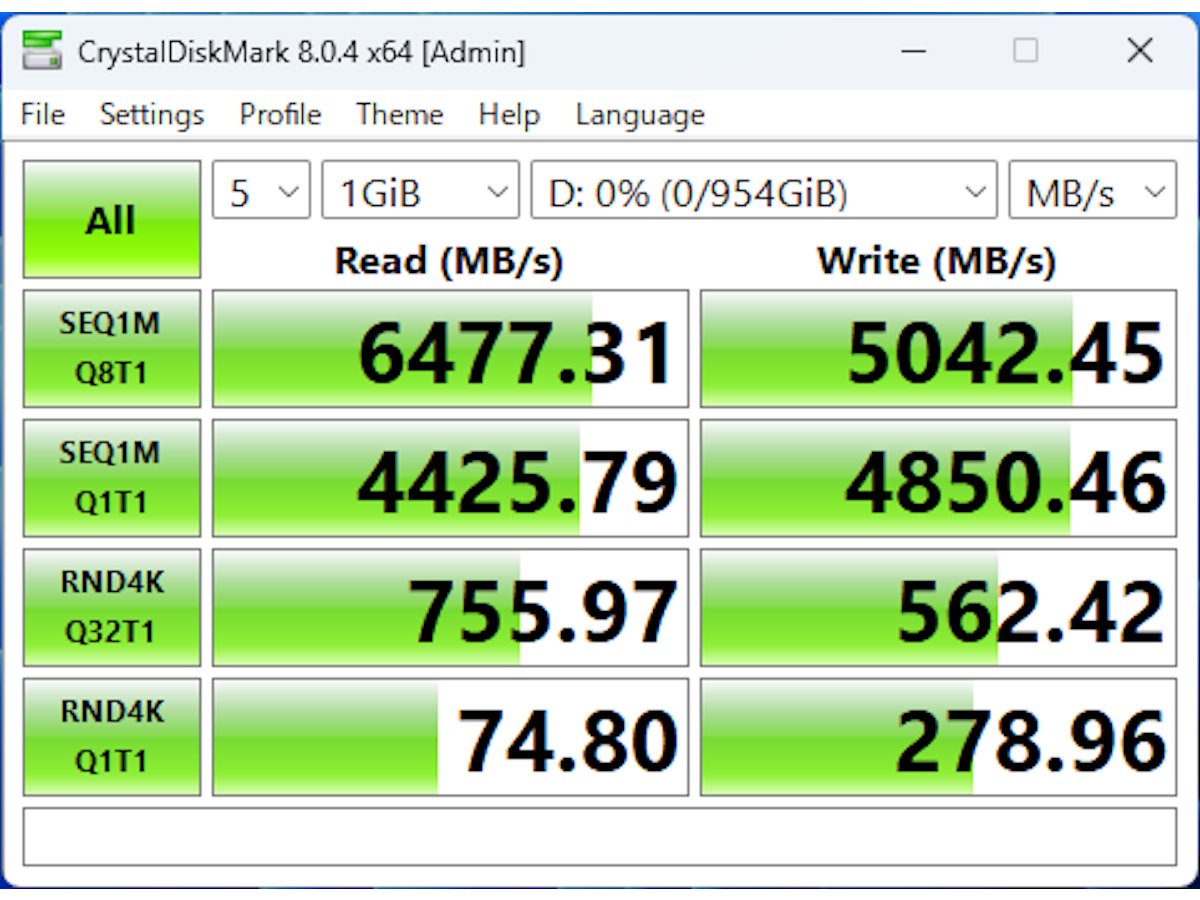Image resolution: width=1200 pixels, height=900 pixels.
Task: Open the Profile menu
Action: tap(279, 114)
